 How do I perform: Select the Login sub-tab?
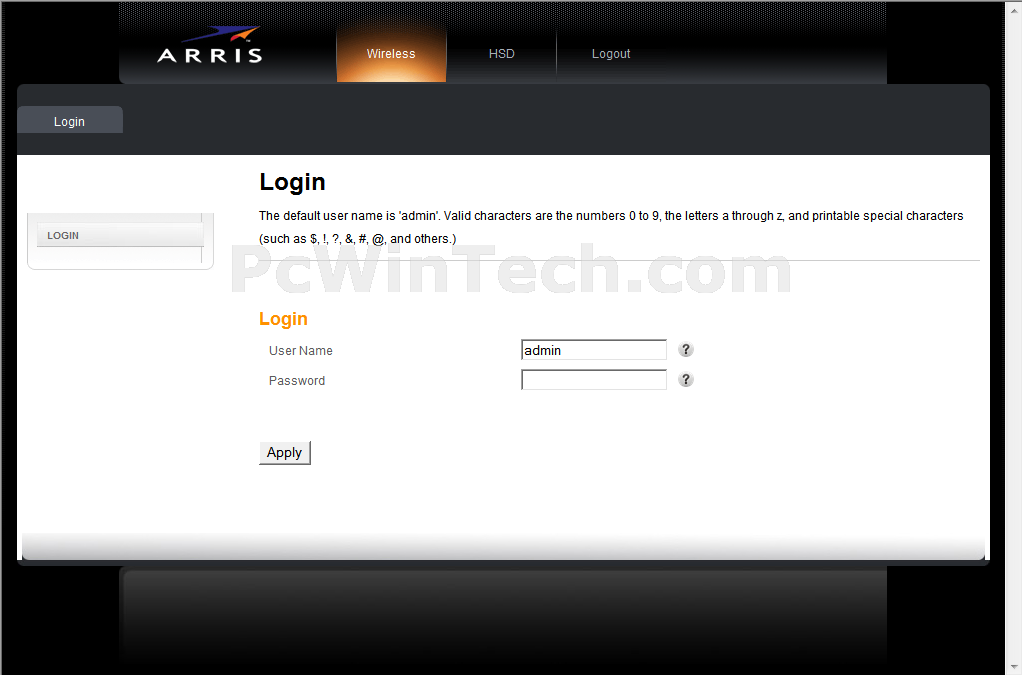[x=70, y=121]
